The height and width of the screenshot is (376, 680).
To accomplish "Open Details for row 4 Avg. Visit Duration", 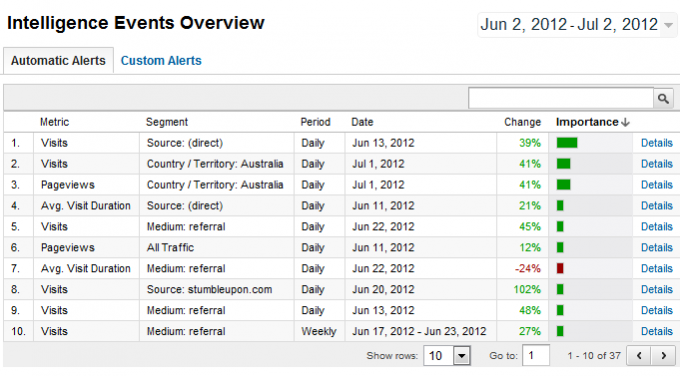I will pyautogui.click(x=657, y=206).
